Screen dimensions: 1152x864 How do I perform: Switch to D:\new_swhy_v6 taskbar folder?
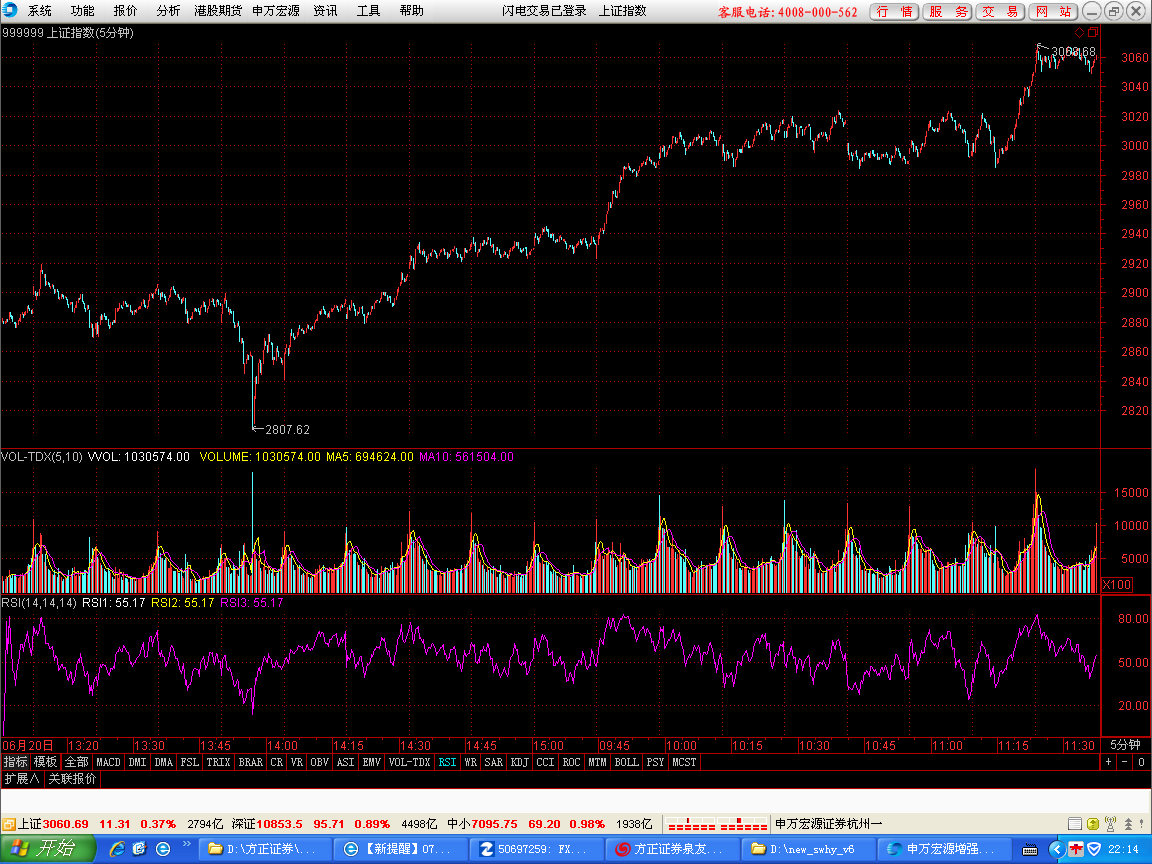[809, 849]
